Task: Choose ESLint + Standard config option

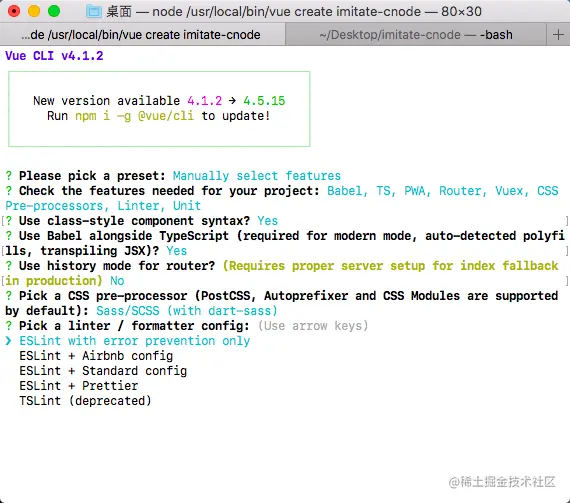Action: point(103,371)
